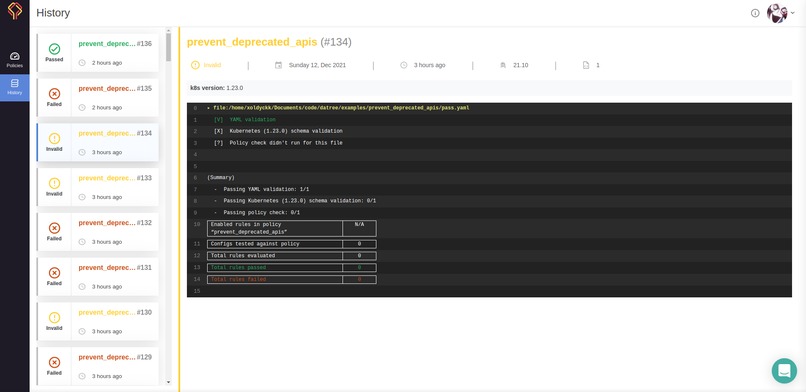
Task: Click the file count icon beside 1
Action: pyautogui.click(x=585, y=65)
